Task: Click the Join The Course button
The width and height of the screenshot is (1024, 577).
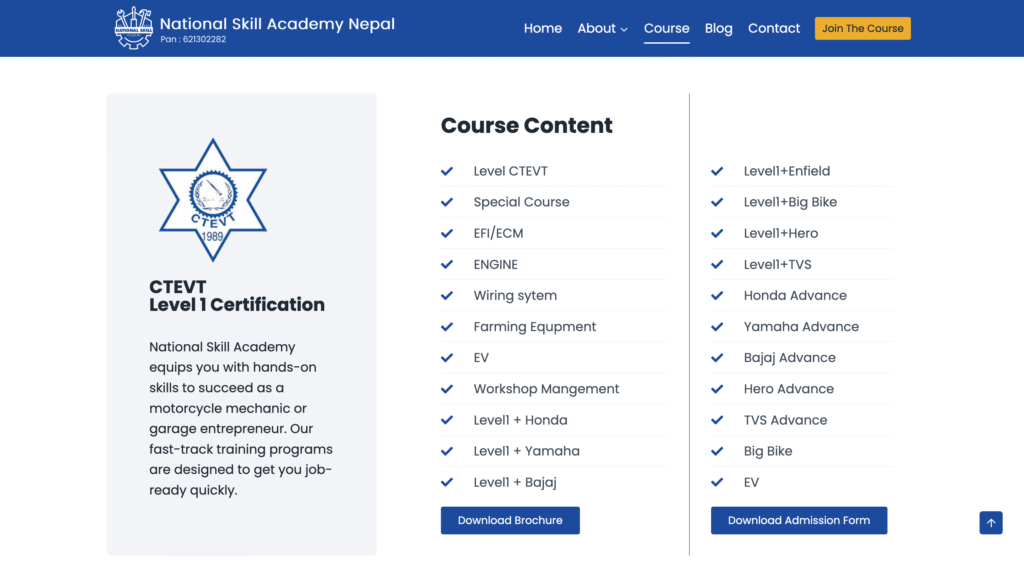Action: coord(863,28)
